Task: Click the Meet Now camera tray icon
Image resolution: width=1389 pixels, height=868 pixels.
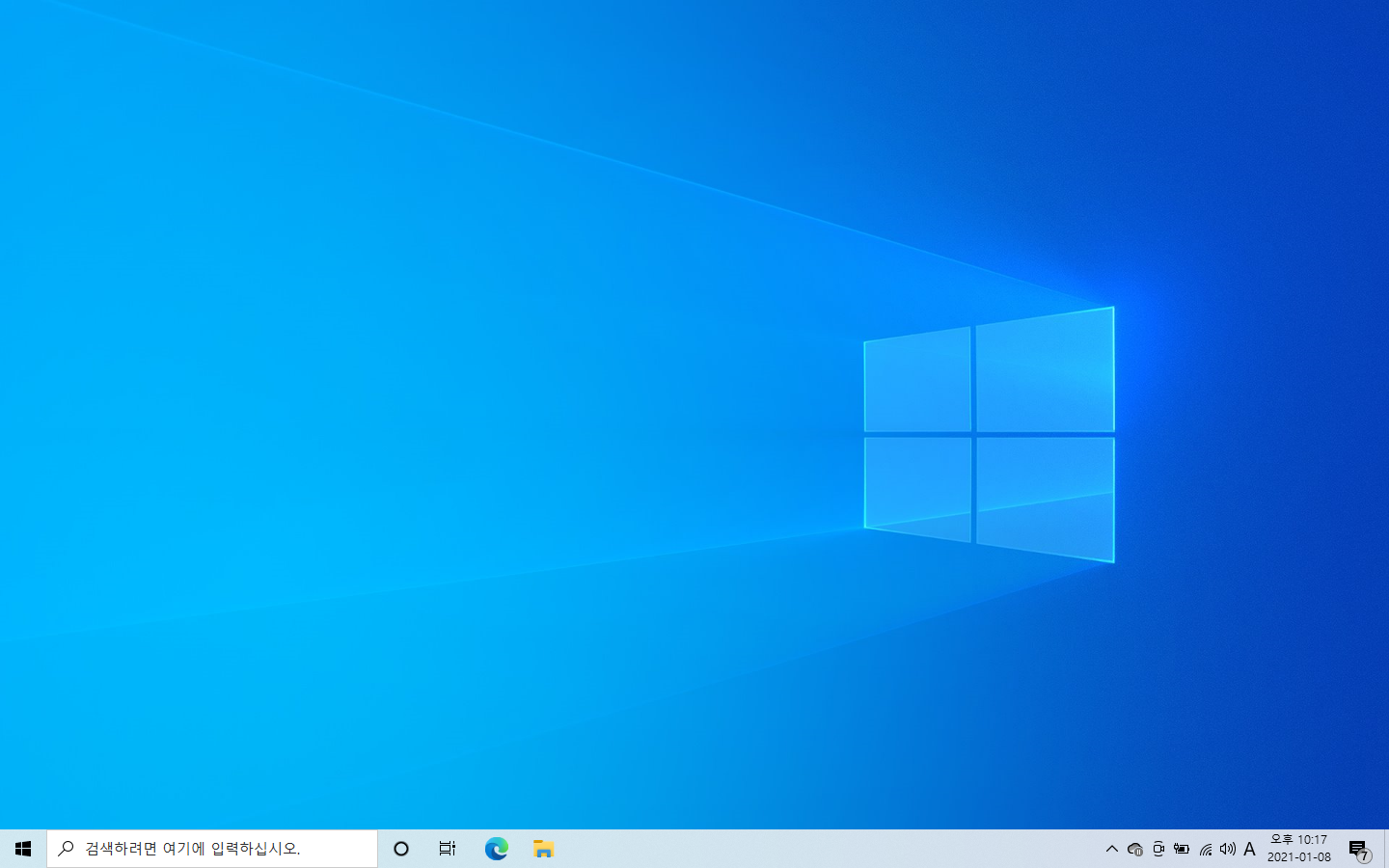Action: pyautogui.click(x=1157, y=849)
